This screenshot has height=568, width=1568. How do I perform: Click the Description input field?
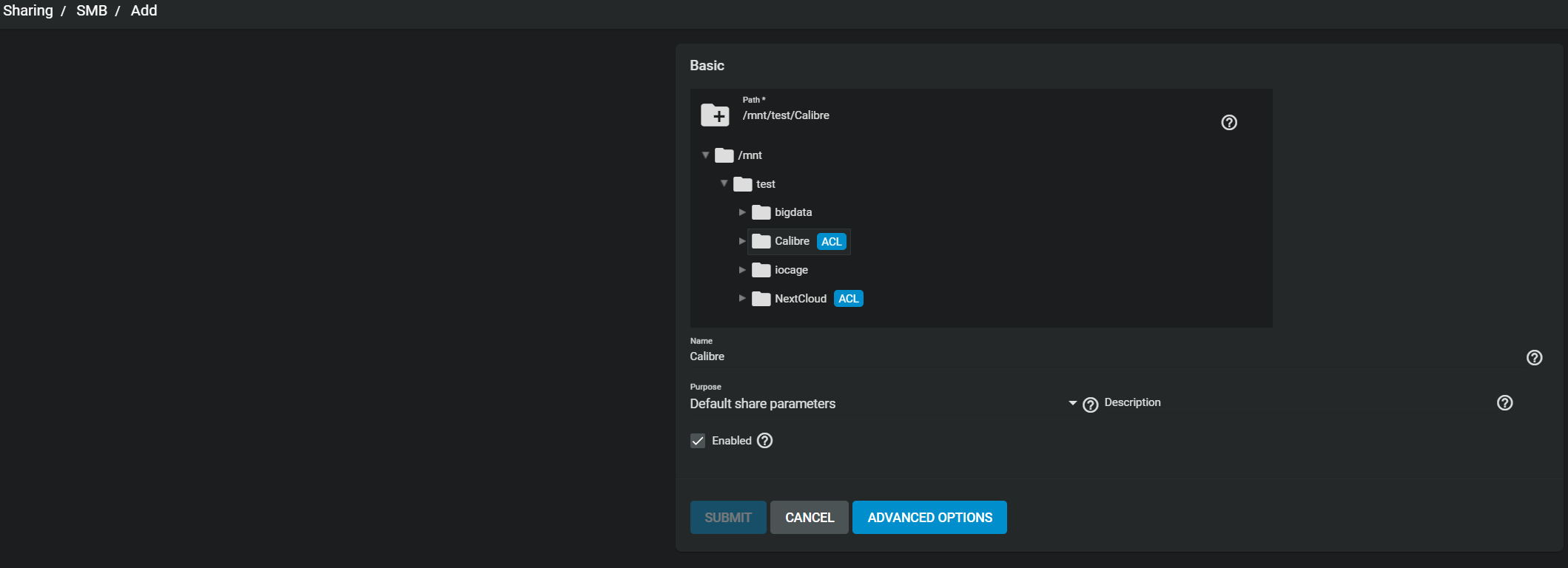click(x=1295, y=403)
